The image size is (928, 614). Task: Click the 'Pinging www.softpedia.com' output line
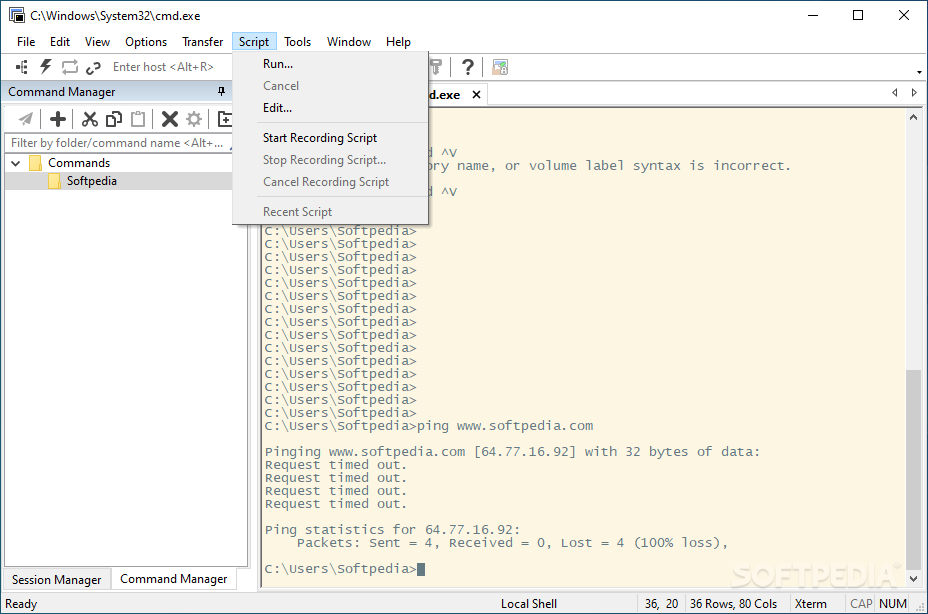513,452
